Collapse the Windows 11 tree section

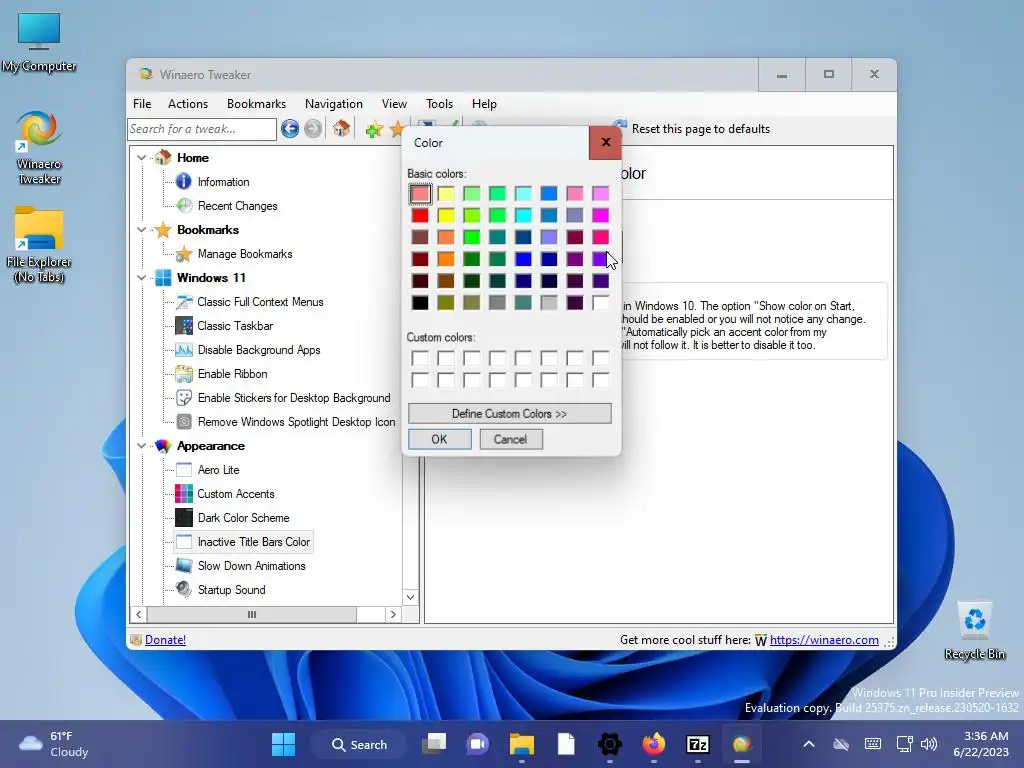141,278
